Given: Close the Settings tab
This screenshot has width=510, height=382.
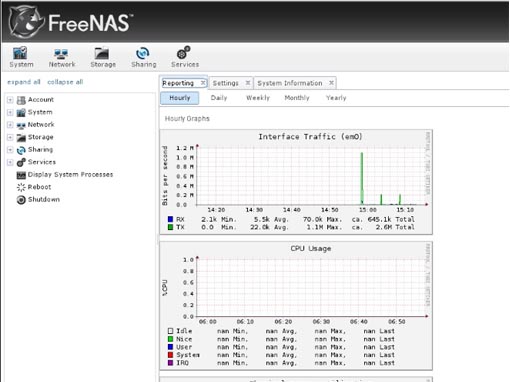Looking at the screenshot, I should [x=248, y=83].
